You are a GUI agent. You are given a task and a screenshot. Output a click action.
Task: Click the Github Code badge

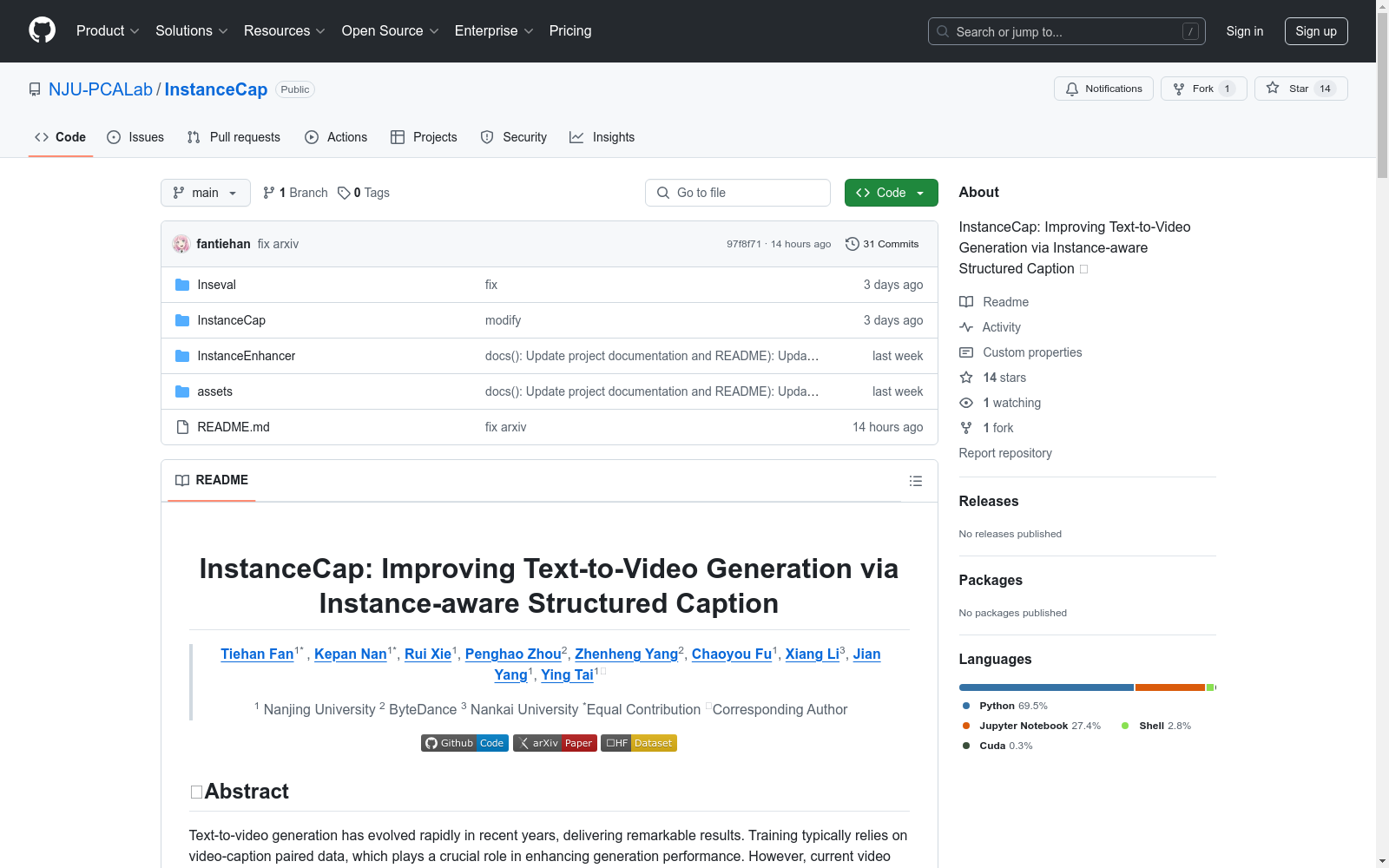[464, 743]
